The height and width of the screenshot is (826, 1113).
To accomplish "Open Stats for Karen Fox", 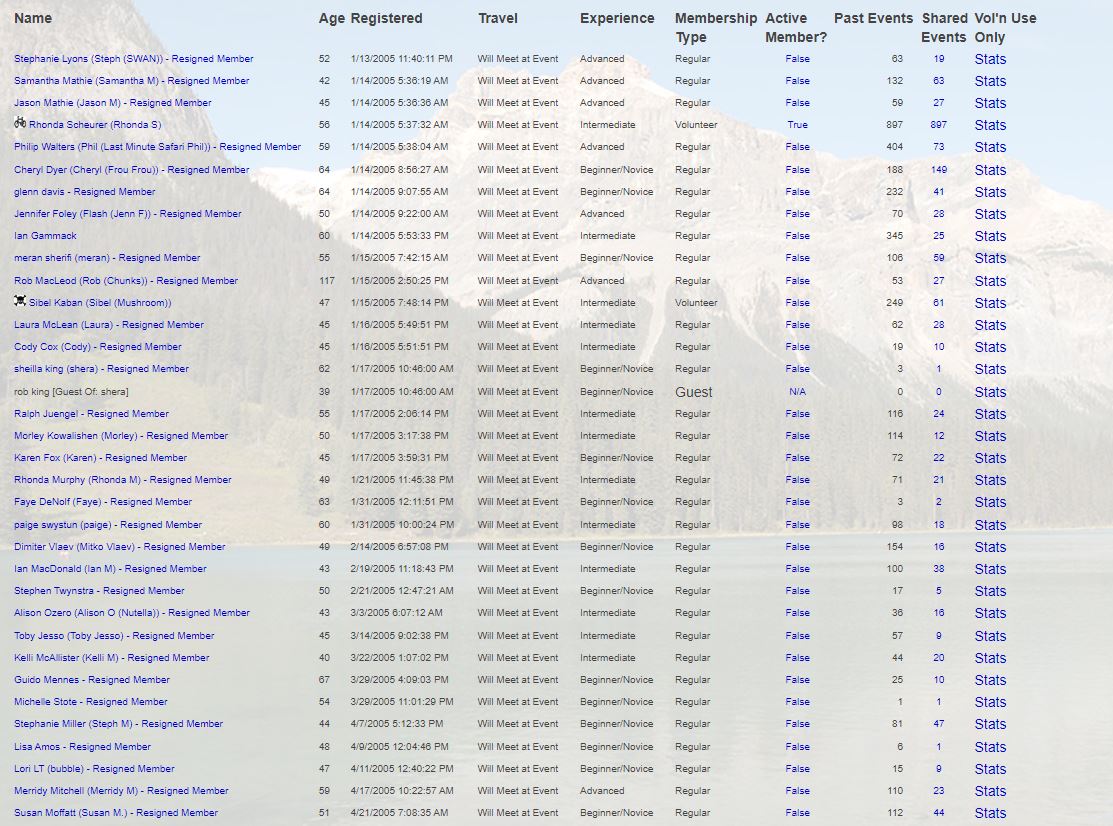I will pos(990,458).
